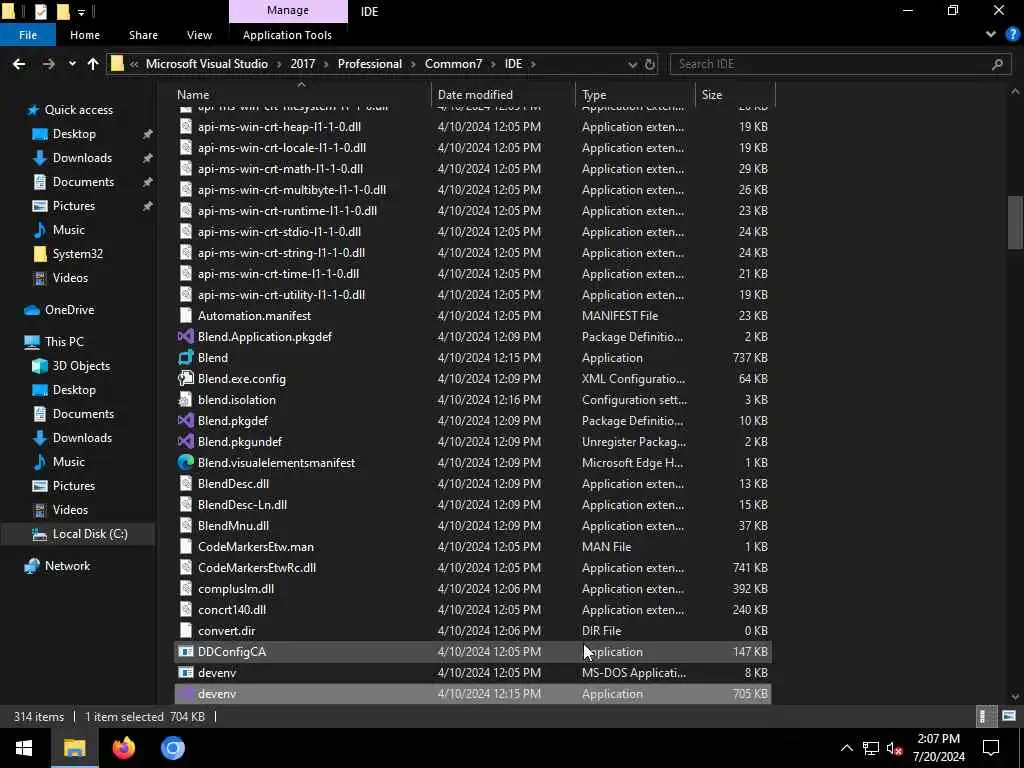Click the 3D Objects cube icon
This screenshot has height=768, width=1024.
coord(40,366)
